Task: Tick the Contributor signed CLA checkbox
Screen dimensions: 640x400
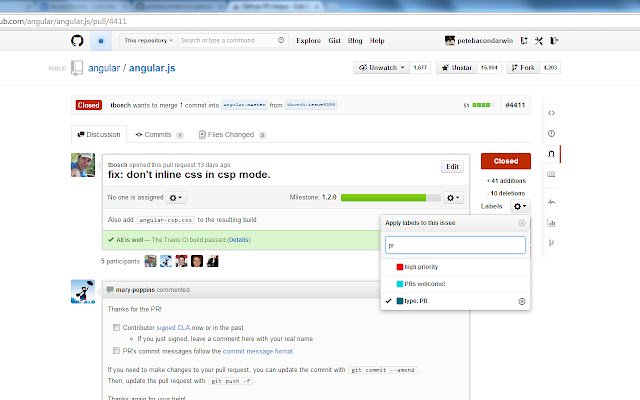Action: 116,327
